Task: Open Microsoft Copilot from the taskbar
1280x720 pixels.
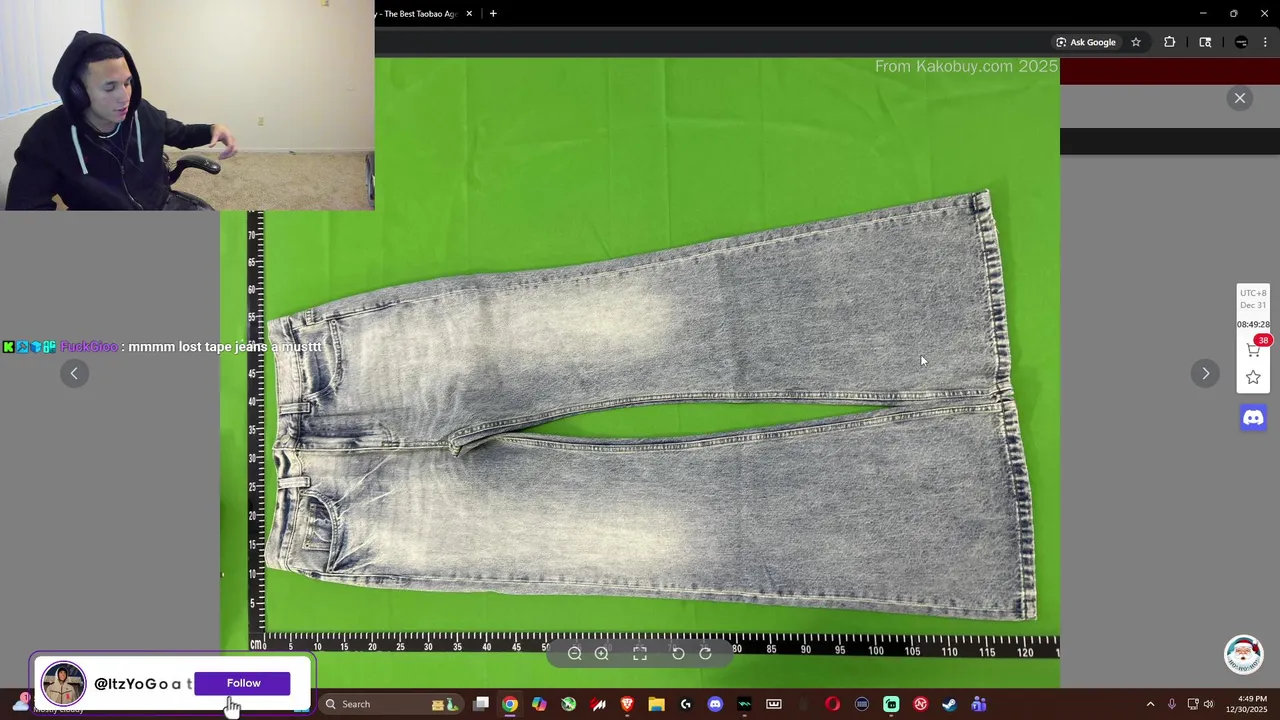Action: point(539,704)
